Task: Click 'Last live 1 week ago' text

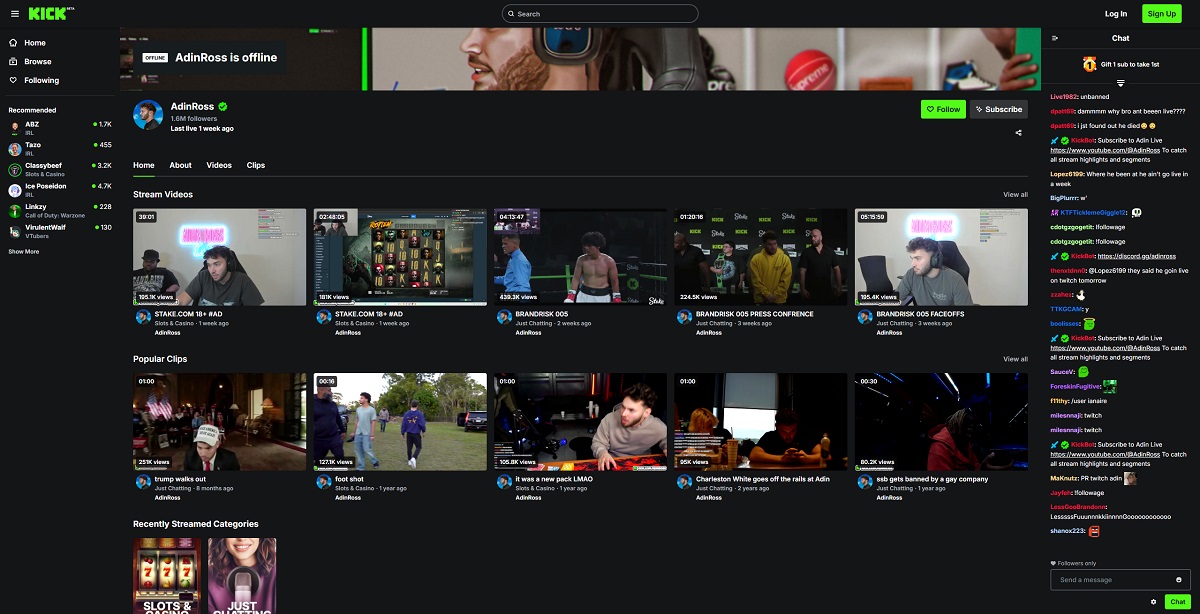Action: [x=202, y=129]
